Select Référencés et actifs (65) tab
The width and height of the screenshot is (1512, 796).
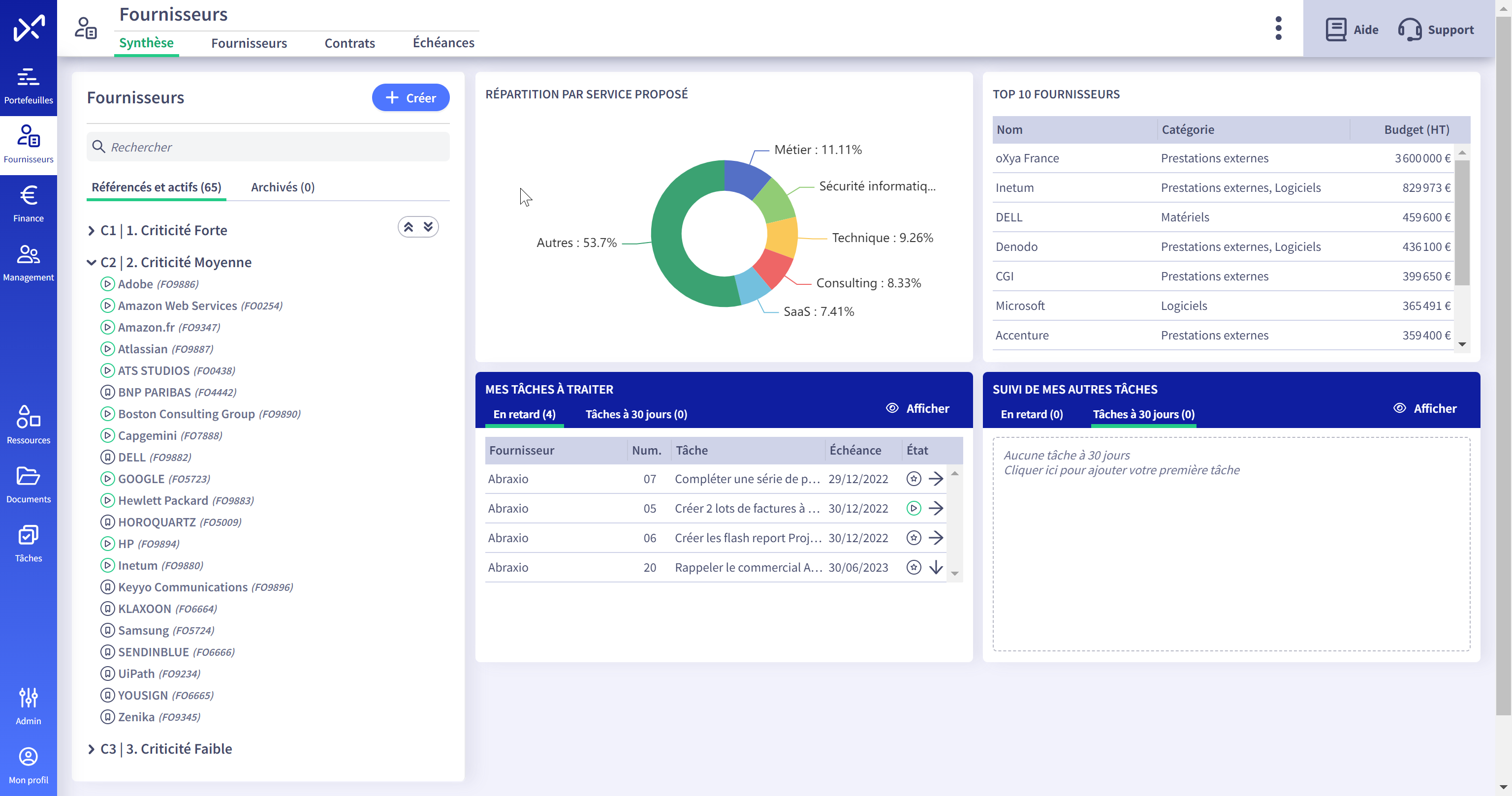coord(156,187)
